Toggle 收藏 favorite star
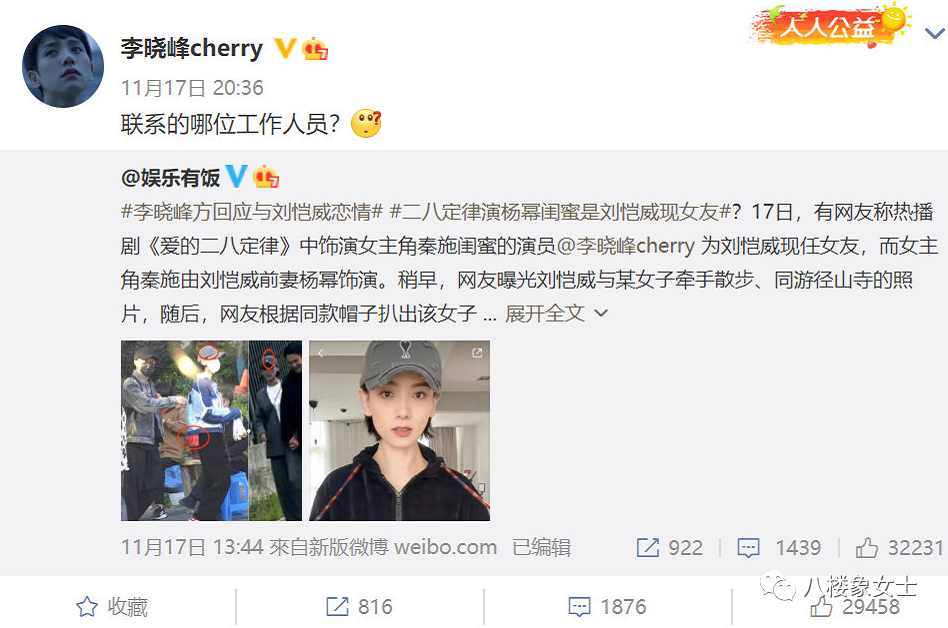This screenshot has width=948, height=628. pyautogui.click(x=112, y=606)
